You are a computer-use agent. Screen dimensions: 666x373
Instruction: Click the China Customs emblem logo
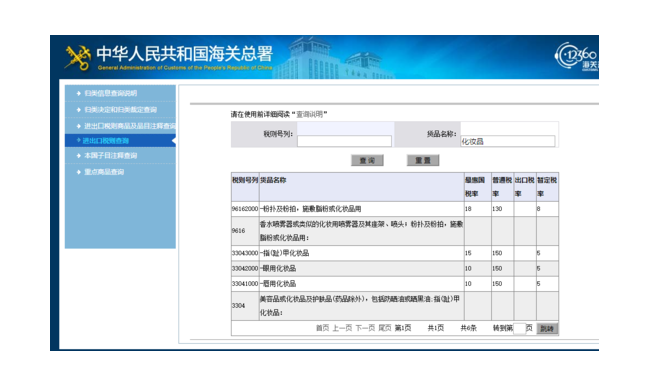point(78,57)
